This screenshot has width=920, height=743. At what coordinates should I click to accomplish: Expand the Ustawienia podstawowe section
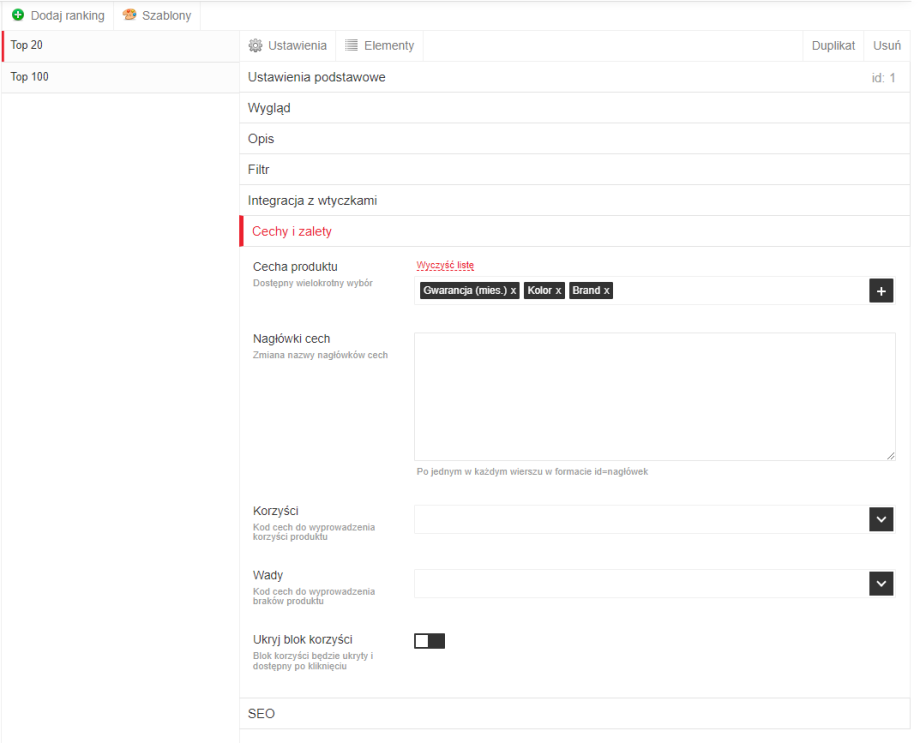pos(316,77)
